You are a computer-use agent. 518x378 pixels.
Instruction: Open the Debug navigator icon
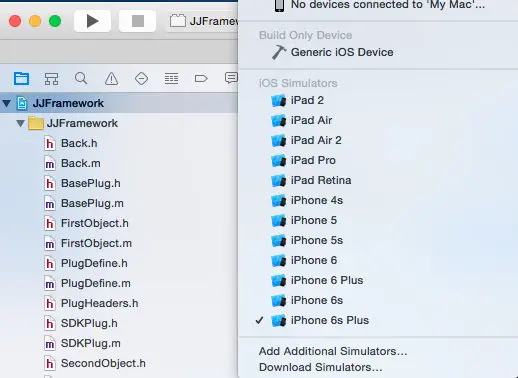pos(171,79)
